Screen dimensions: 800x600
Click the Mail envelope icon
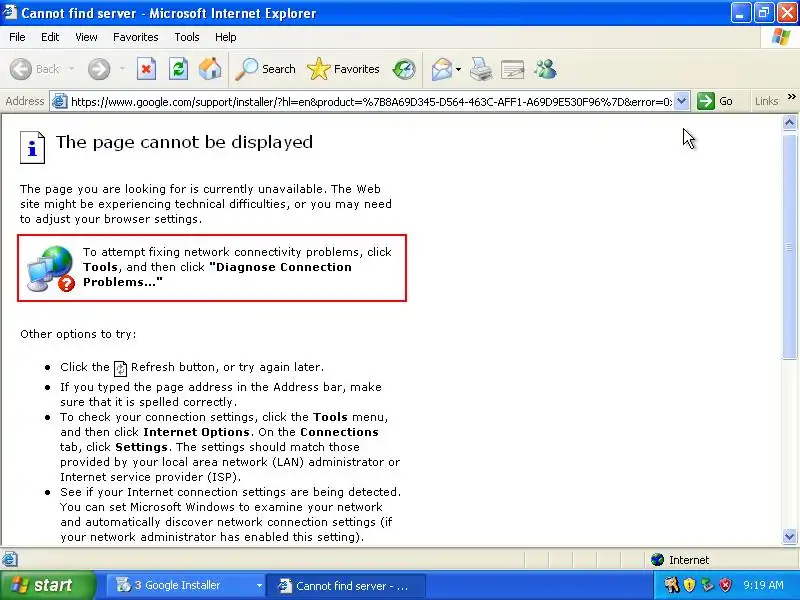point(442,69)
